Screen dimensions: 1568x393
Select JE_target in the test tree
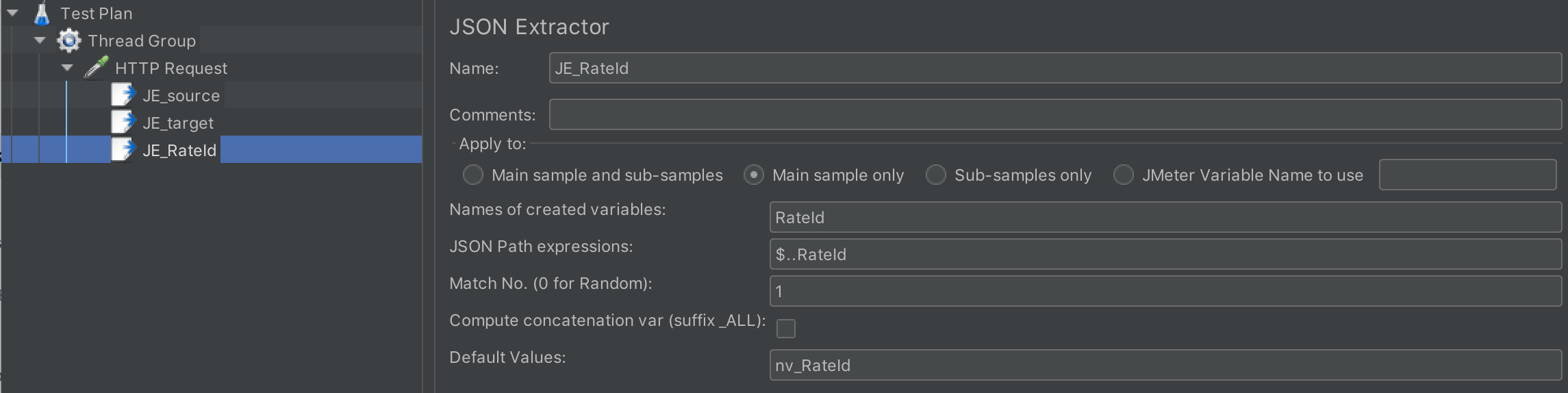tap(178, 123)
